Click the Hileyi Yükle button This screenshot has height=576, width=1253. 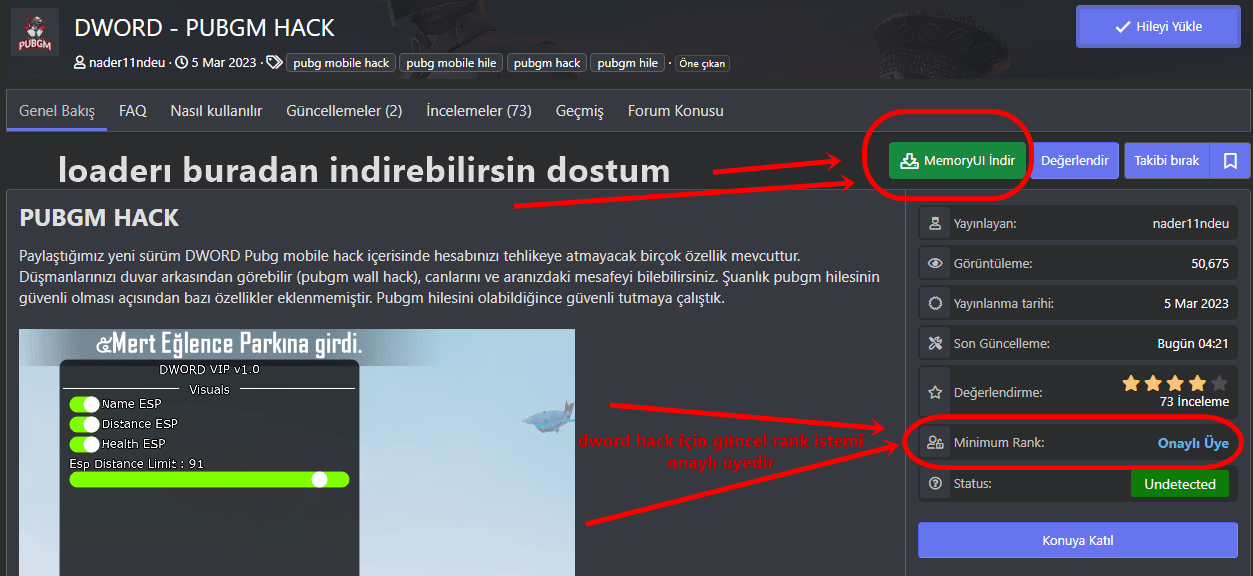(1158, 26)
